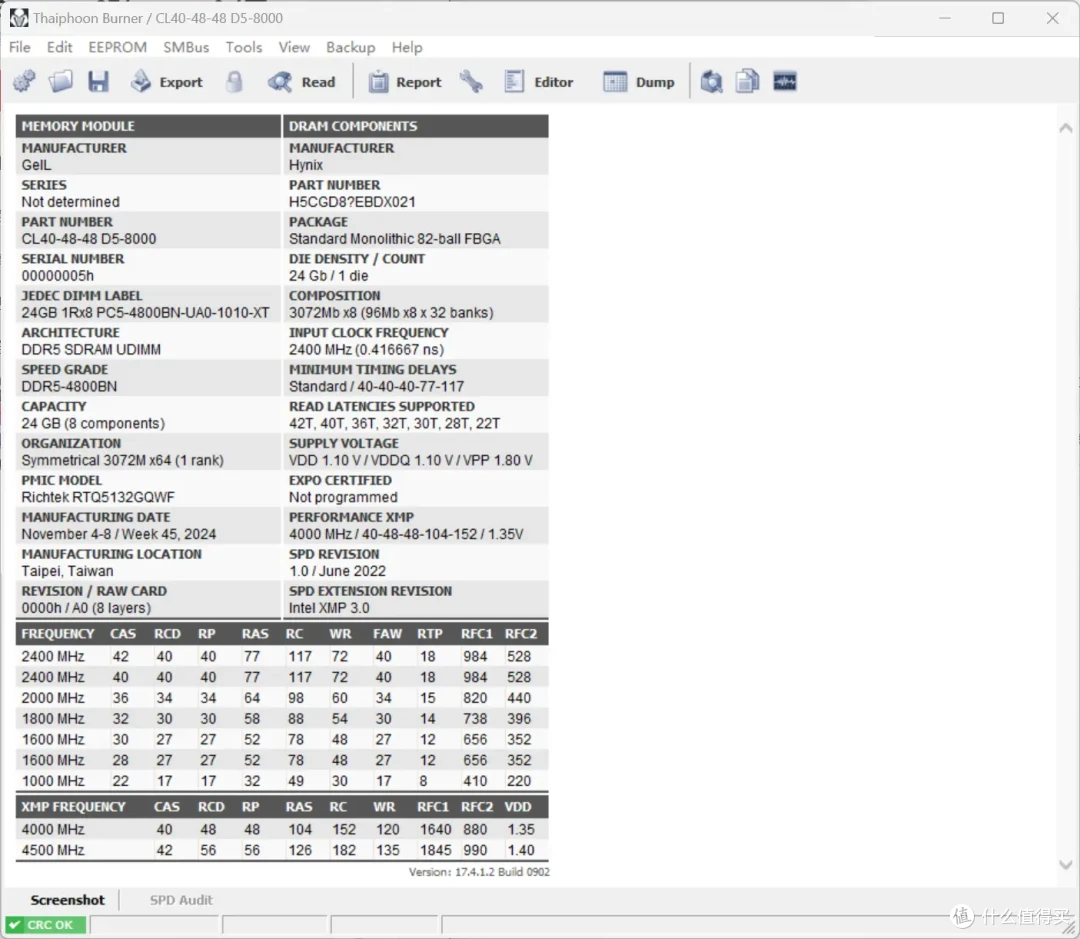Click the DRAM part number H5CGD8?EBDX021
Image resolution: width=1080 pixels, height=939 pixels.
tap(352, 202)
